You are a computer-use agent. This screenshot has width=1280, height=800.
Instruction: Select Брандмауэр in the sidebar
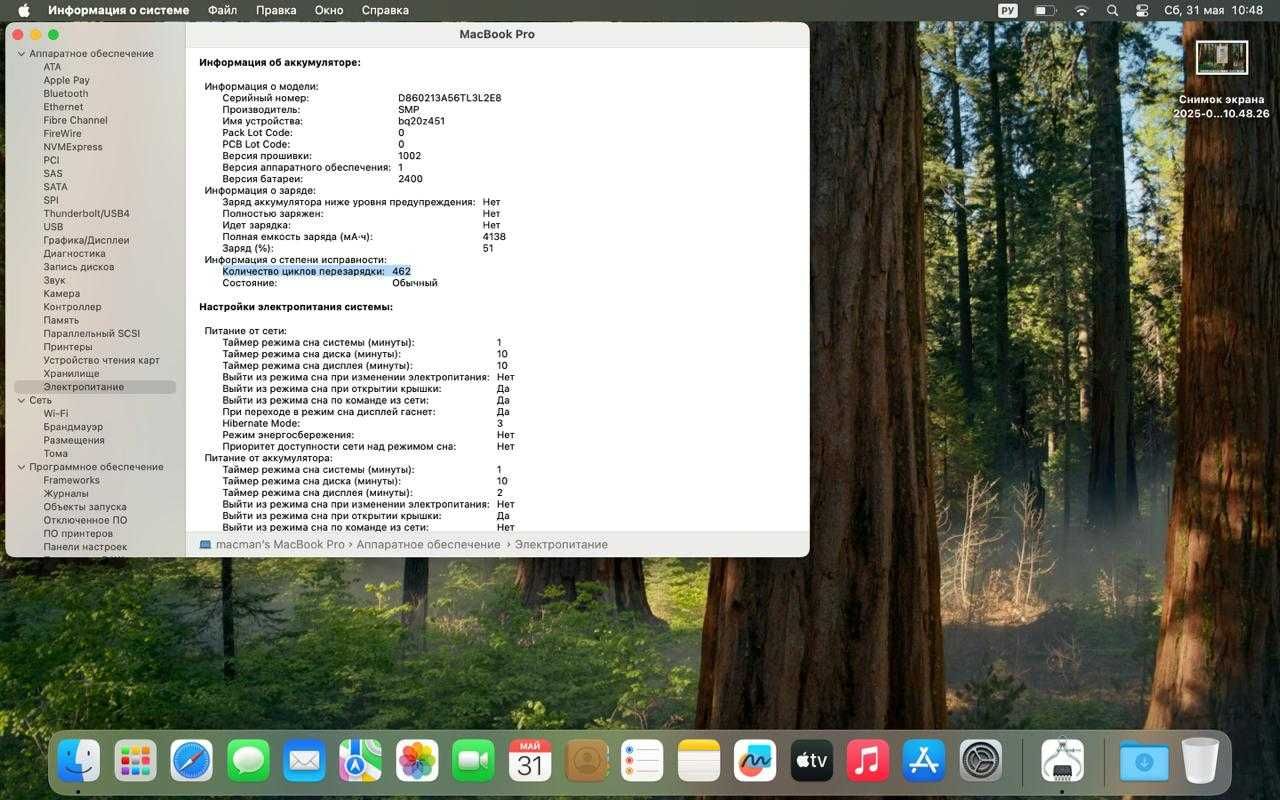point(73,427)
